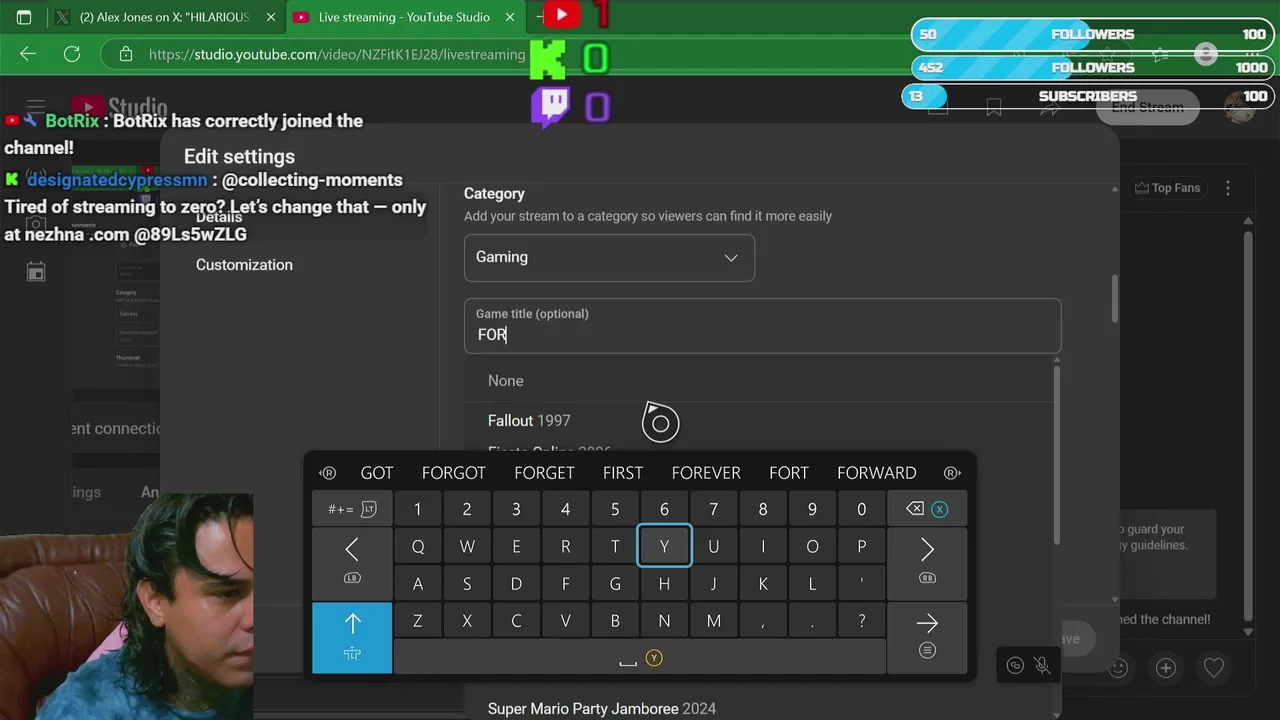This screenshot has height=720, width=1280.
Task: Close the YouTube Studio tab
Action: coord(510,17)
